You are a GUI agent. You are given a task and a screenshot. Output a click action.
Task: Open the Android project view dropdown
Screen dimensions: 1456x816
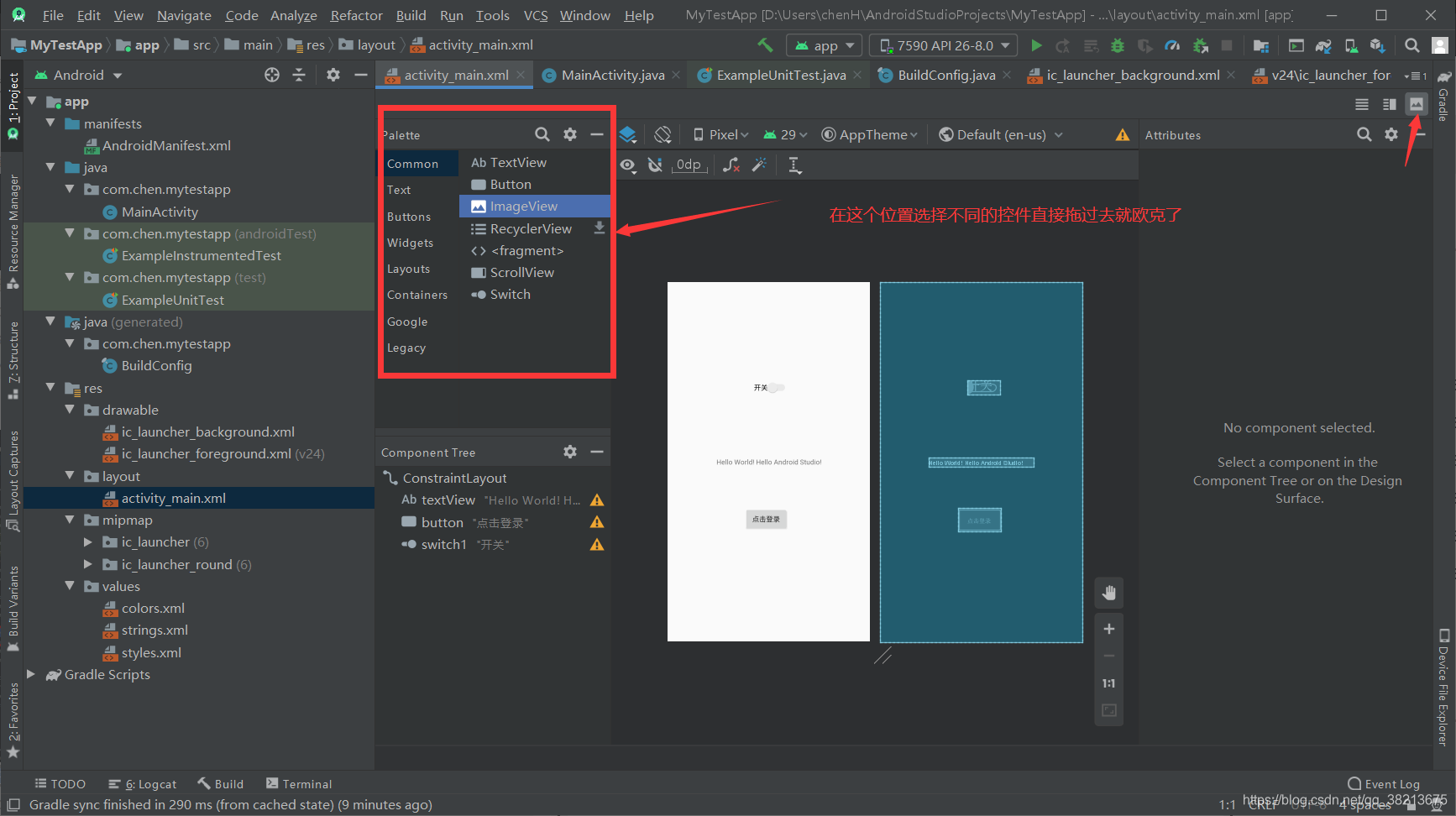(x=78, y=75)
